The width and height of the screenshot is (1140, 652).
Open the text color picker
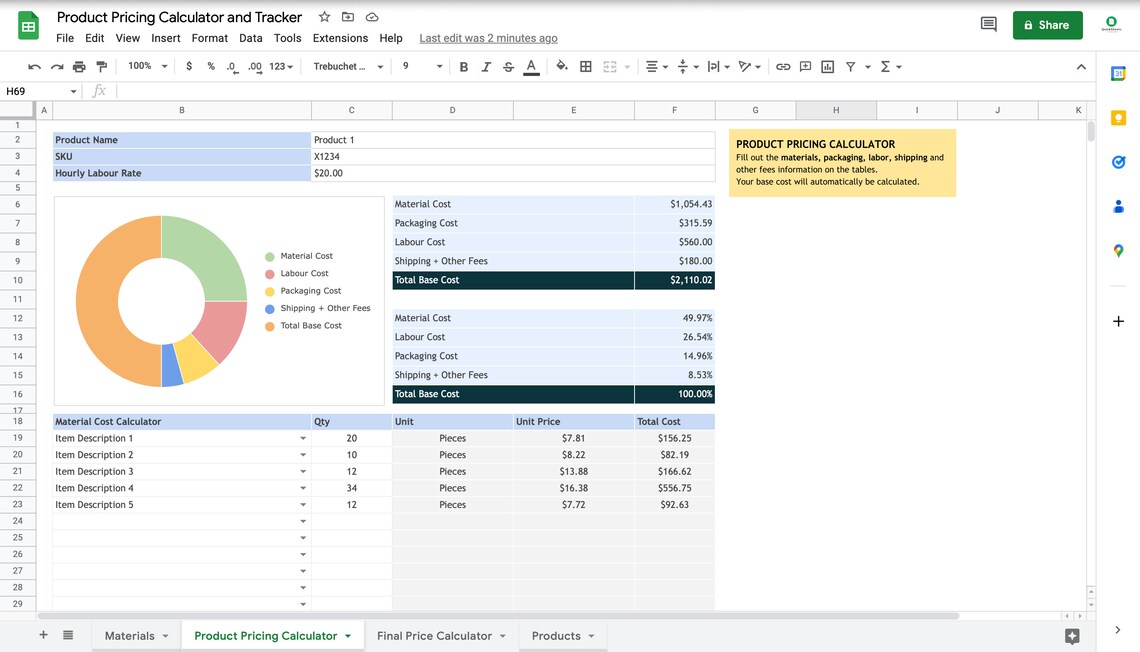point(530,66)
